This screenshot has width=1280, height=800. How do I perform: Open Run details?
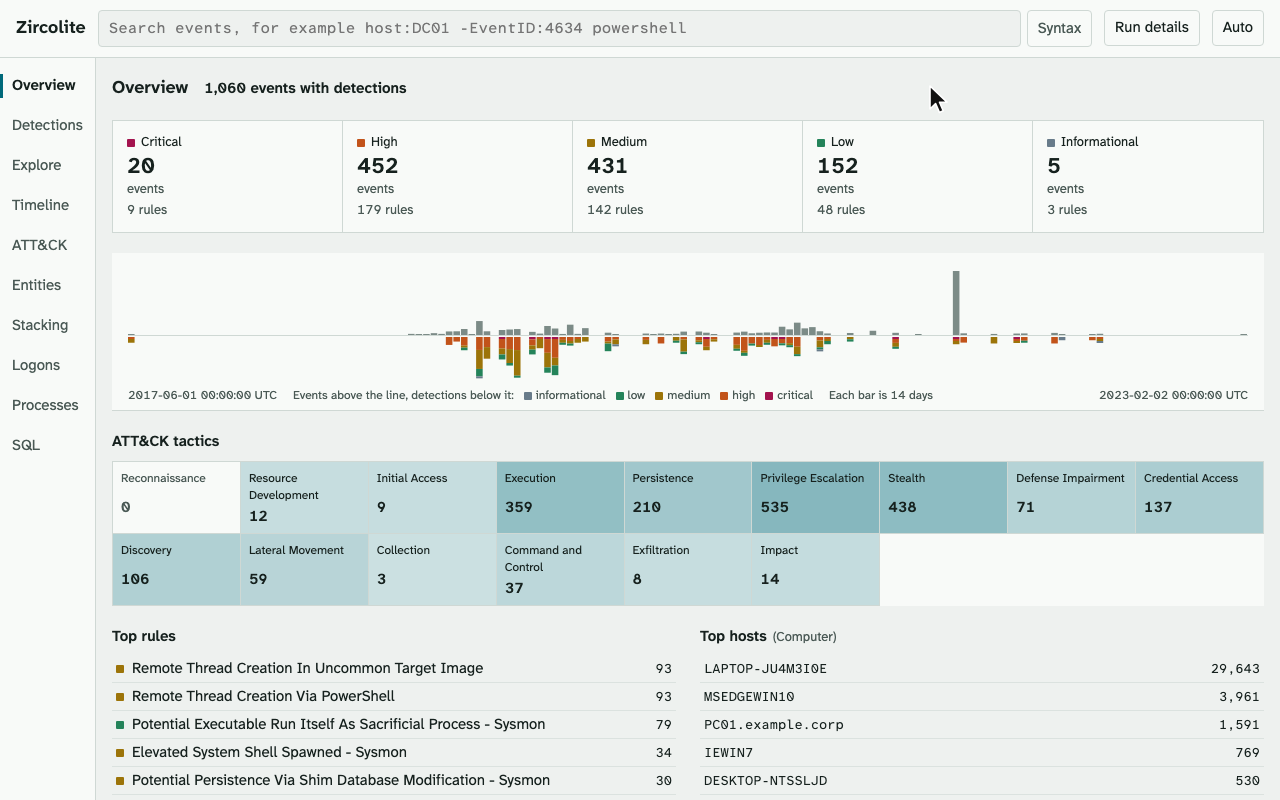tap(1152, 28)
